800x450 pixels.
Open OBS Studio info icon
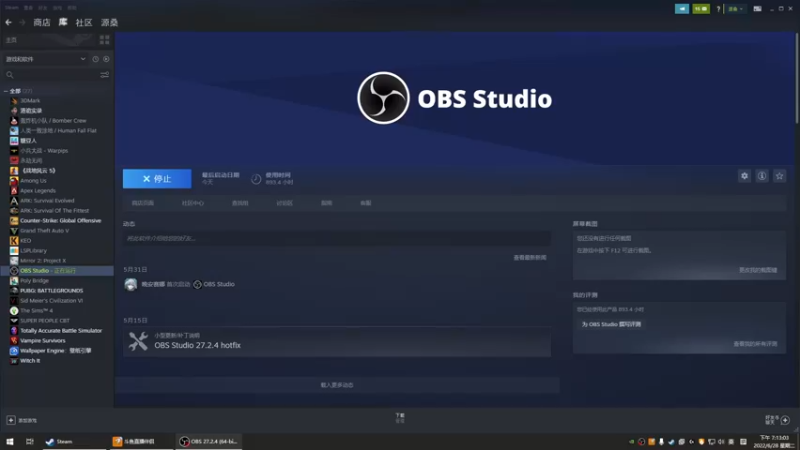pyautogui.click(x=762, y=176)
